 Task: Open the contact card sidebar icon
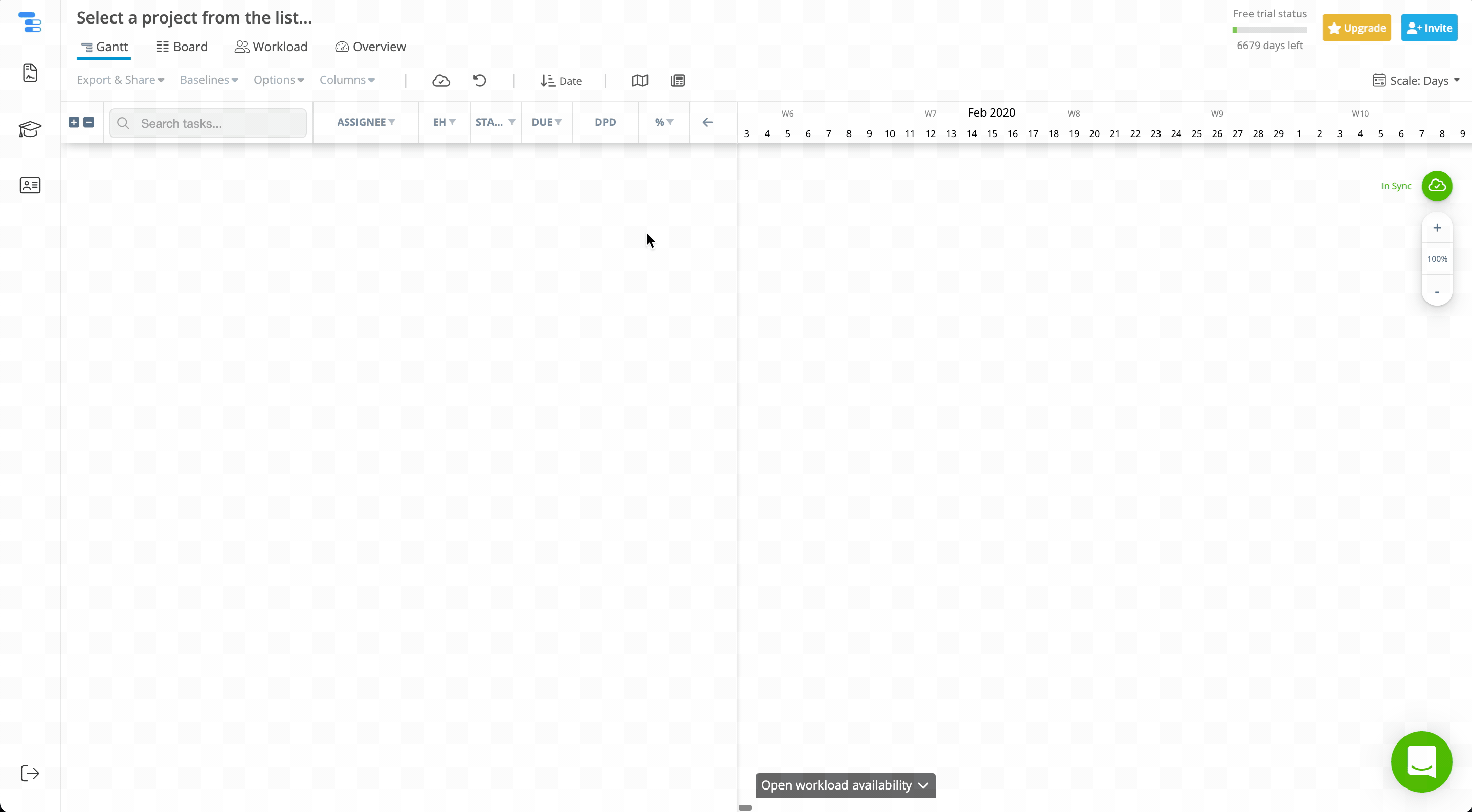click(30, 185)
